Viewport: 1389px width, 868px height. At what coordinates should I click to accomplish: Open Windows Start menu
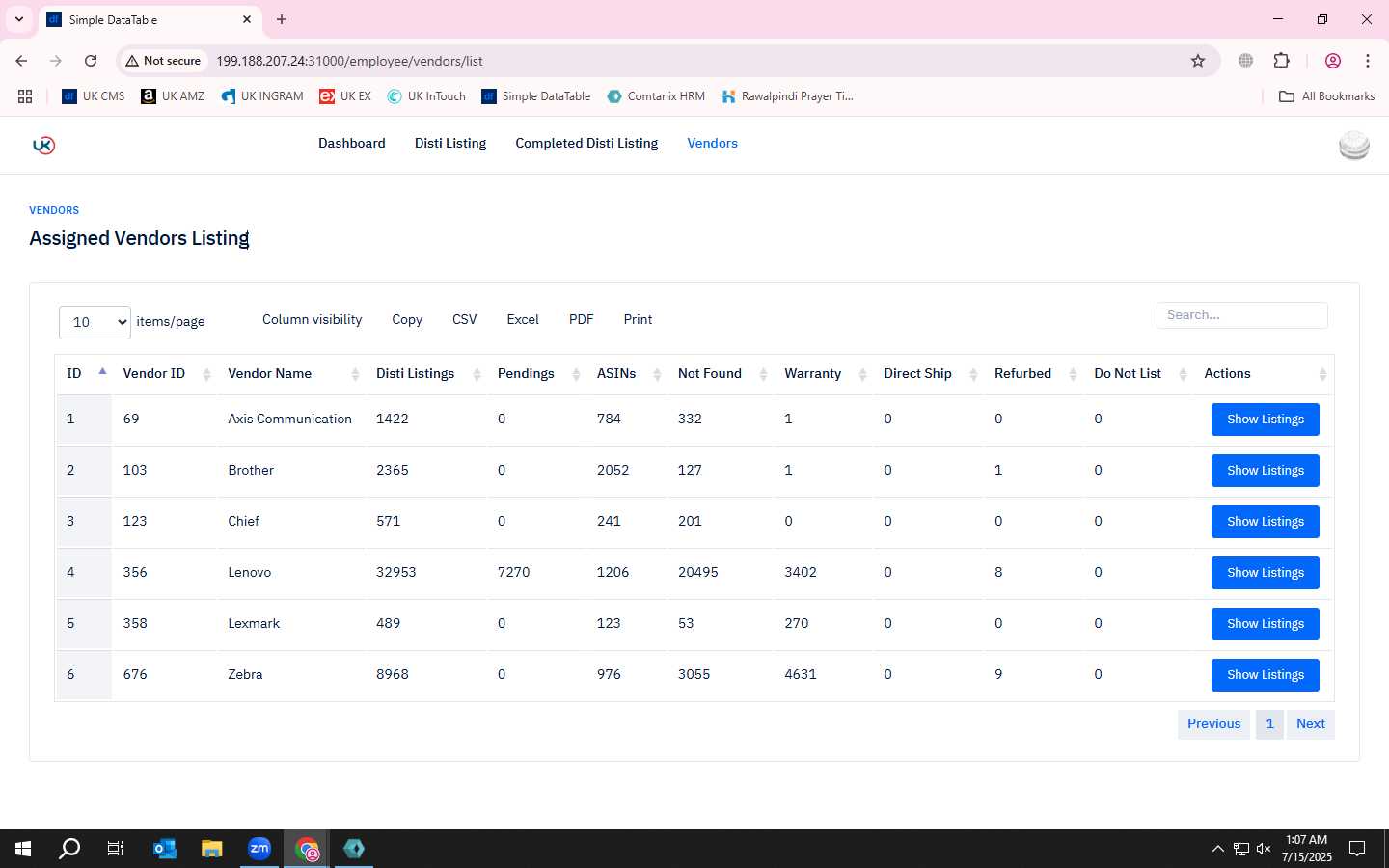pos(23,849)
